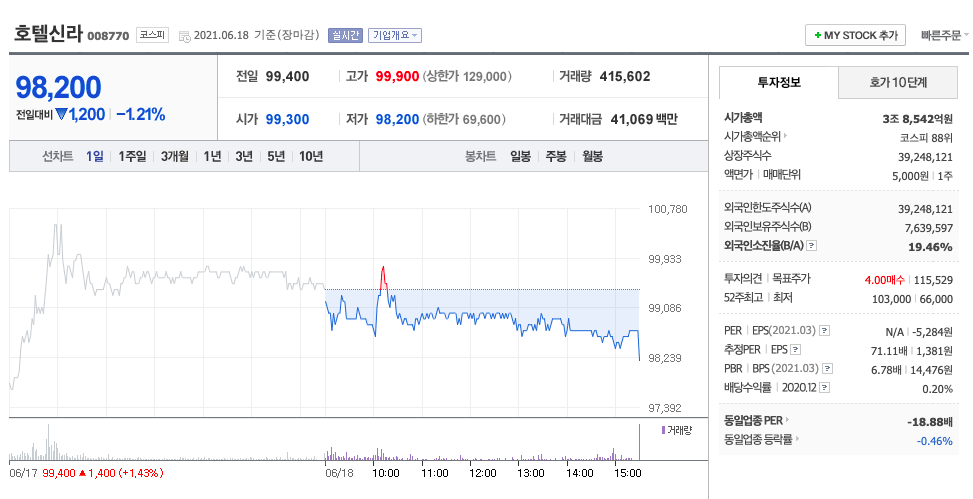Click the 코스피 88위 ranking value

pyautogui.click(x=926, y=138)
